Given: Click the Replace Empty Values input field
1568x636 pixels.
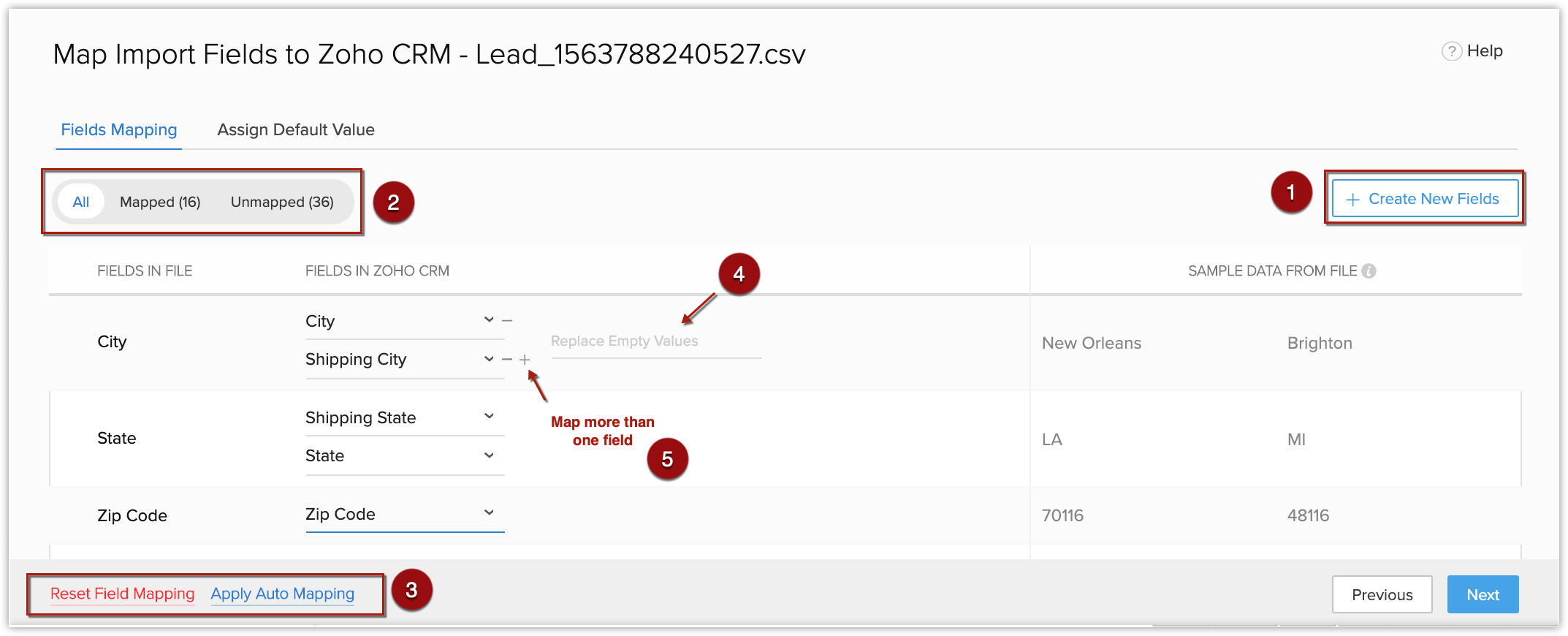Looking at the screenshot, I should 655,341.
